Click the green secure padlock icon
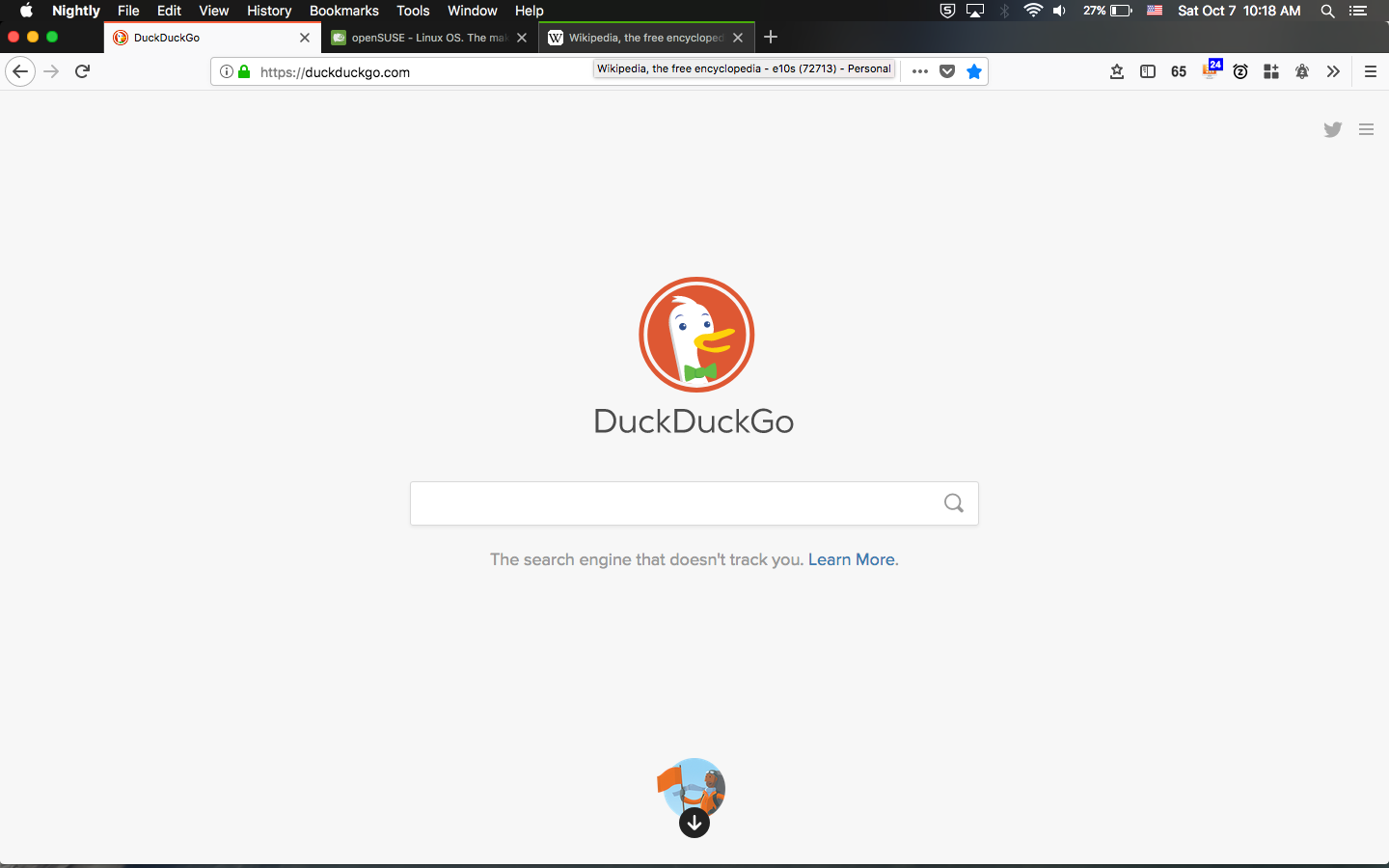This screenshot has height=868, width=1389. [244, 71]
